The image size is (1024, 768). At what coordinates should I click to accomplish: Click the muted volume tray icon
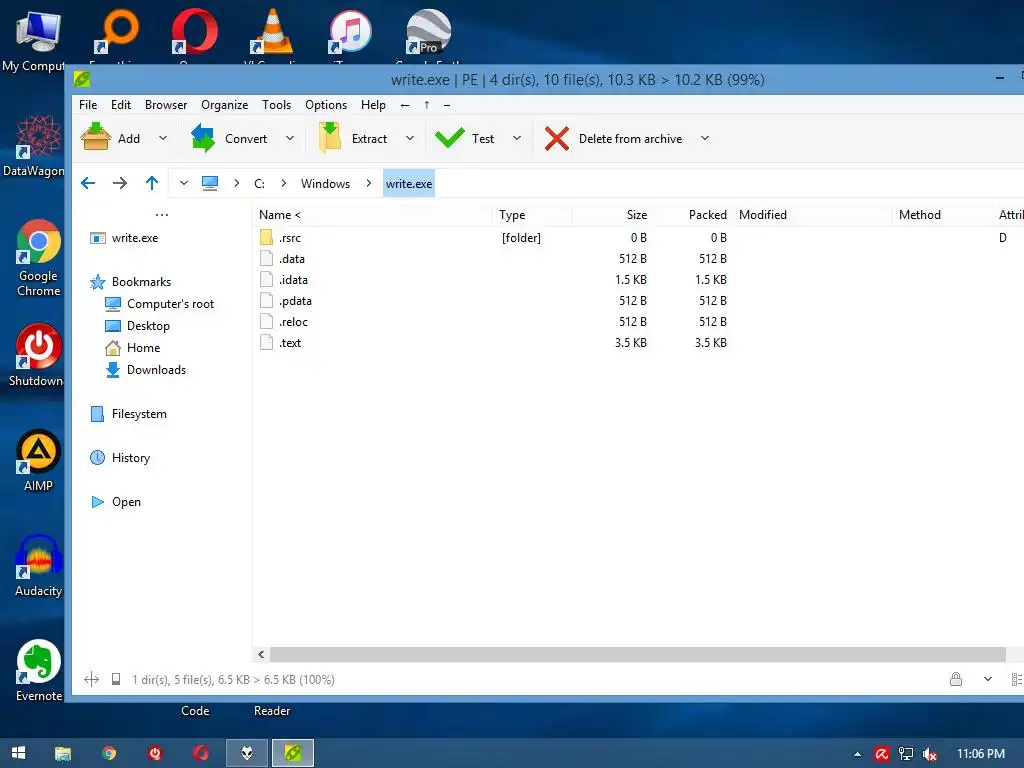[930, 754]
